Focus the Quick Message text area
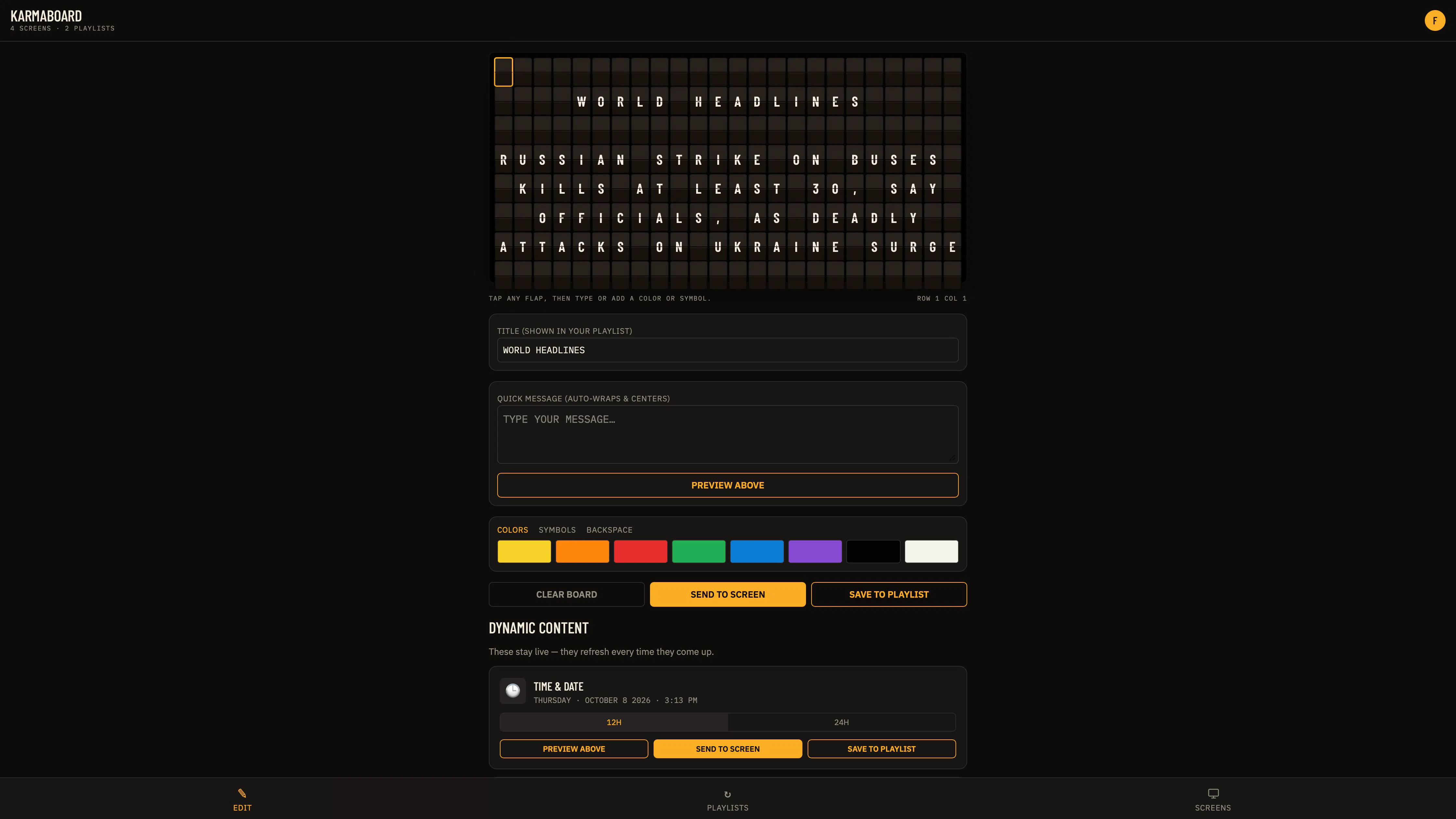Image resolution: width=1456 pixels, height=819 pixels. [727, 434]
